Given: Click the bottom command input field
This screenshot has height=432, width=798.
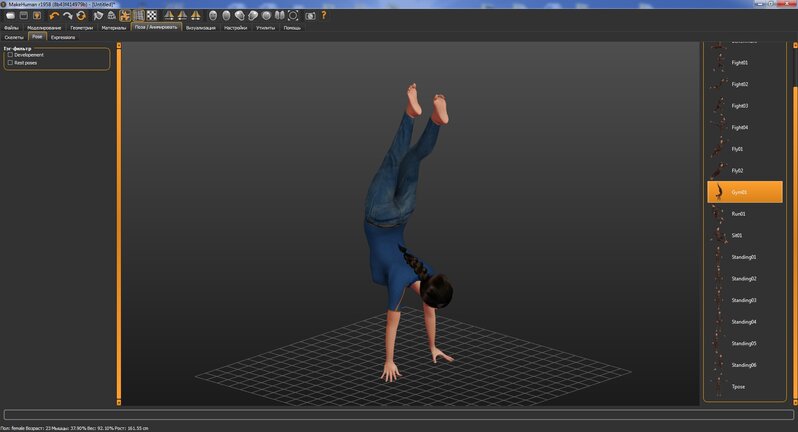Looking at the screenshot, I should [x=398, y=414].
